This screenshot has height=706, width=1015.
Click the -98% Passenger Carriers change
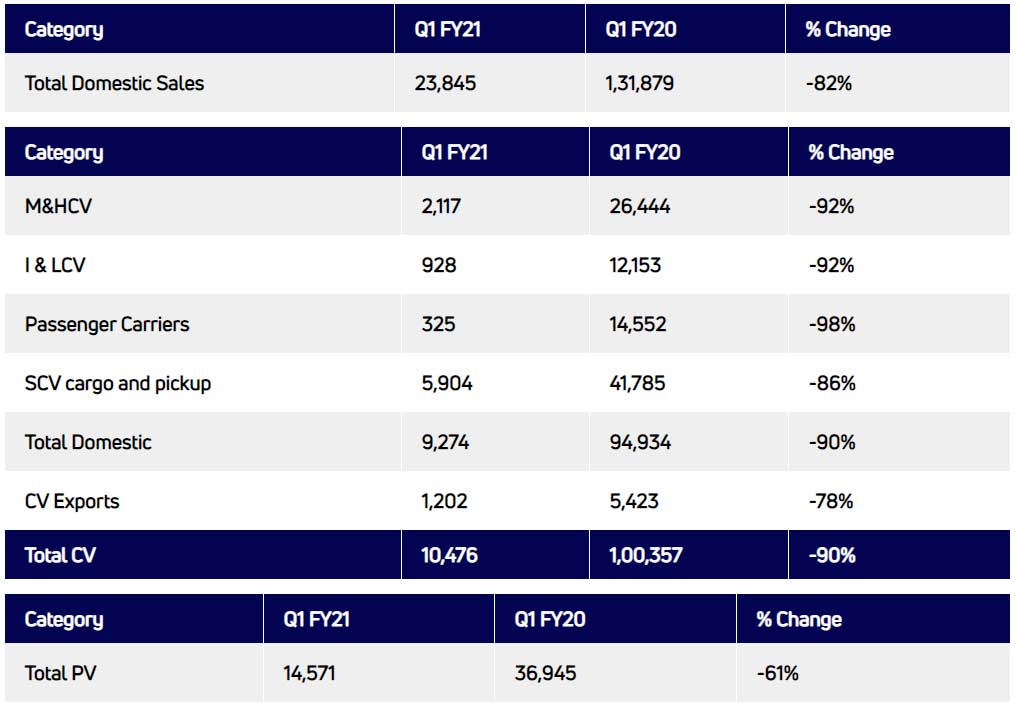pos(831,324)
